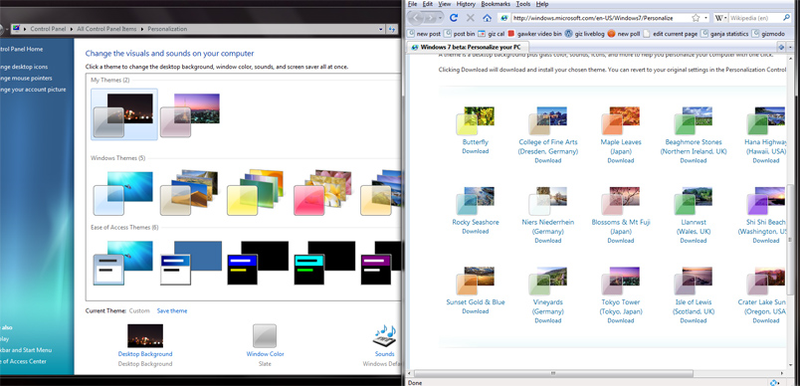
Task: Go to the browser home page
Action: pos(487,18)
